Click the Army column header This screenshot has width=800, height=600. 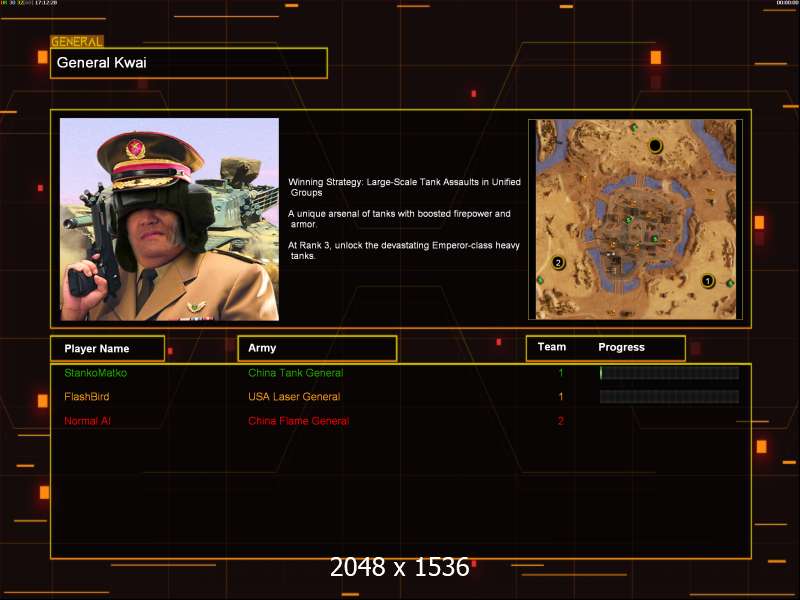(317, 348)
